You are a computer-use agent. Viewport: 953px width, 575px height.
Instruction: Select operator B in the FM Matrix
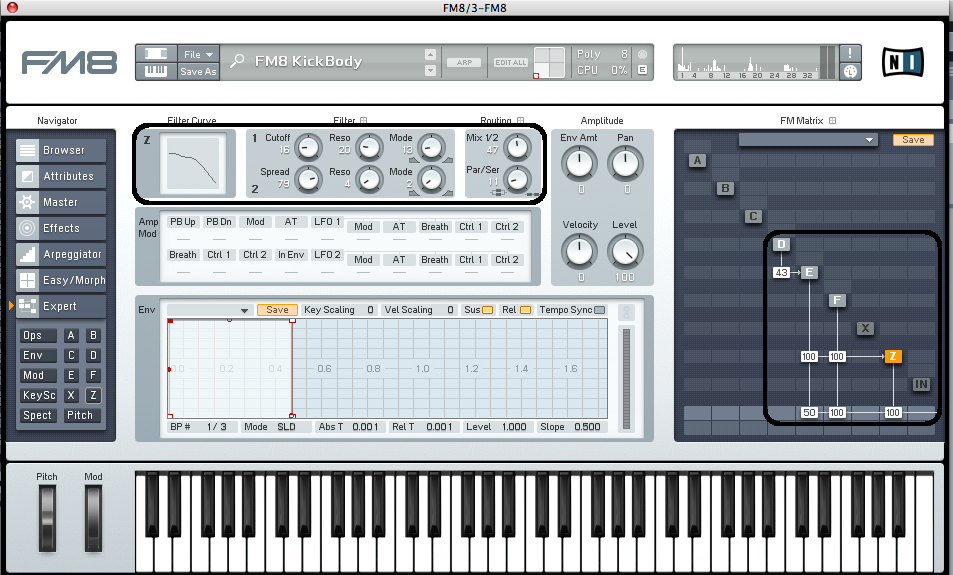[x=725, y=188]
